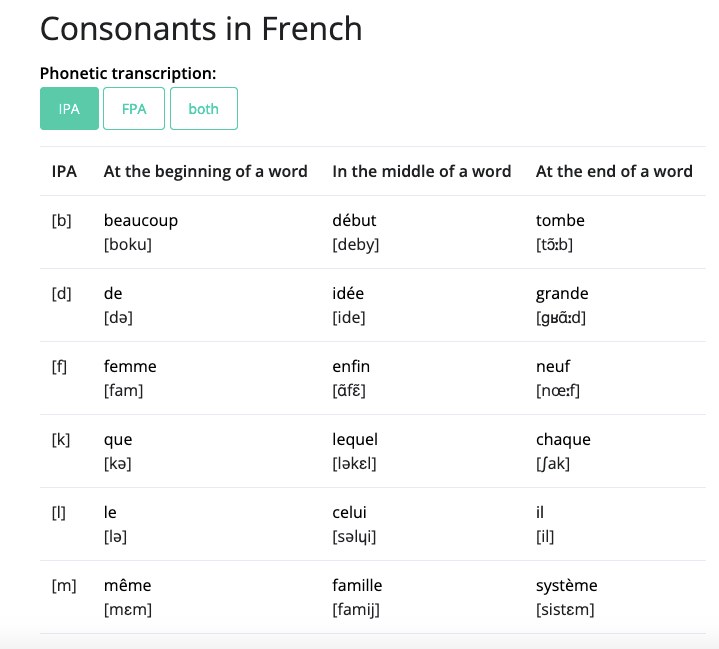Click the word tombe

click(560, 221)
